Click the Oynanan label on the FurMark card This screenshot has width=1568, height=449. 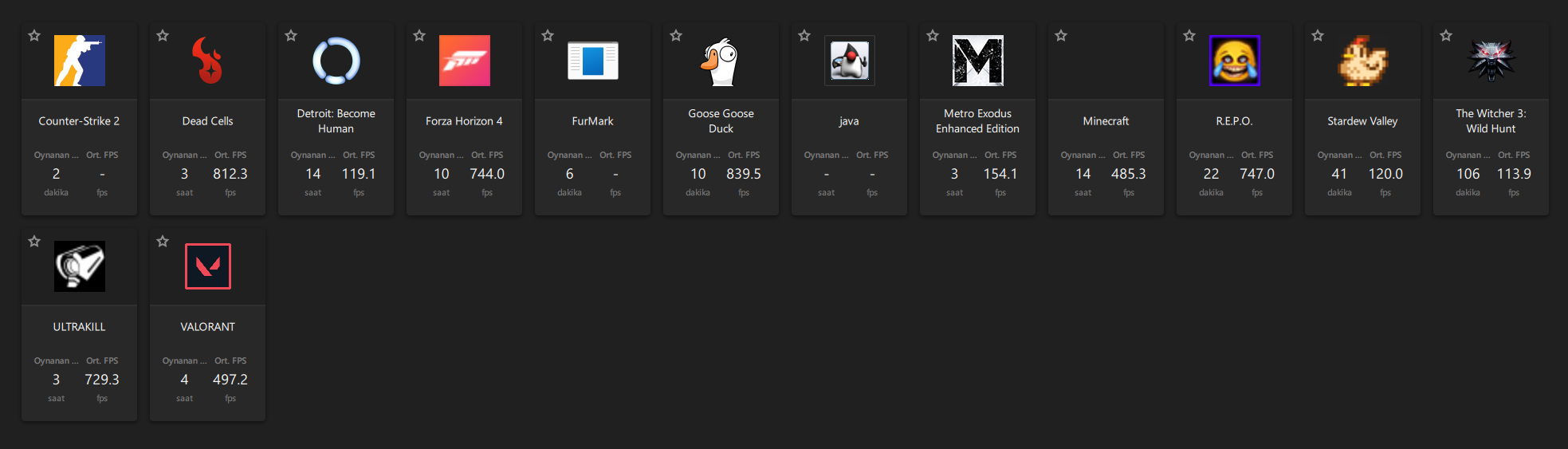click(570, 155)
